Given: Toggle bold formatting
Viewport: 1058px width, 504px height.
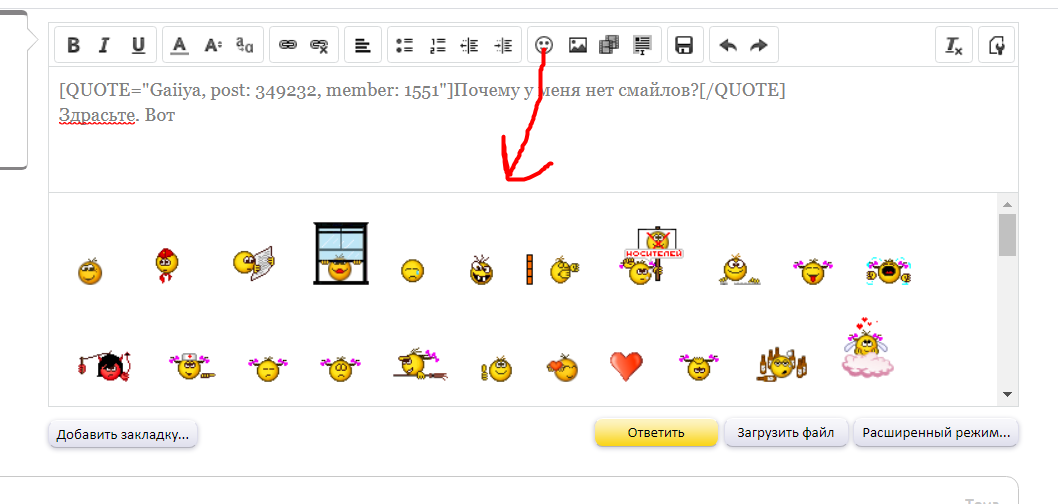Looking at the screenshot, I should [73, 45].
